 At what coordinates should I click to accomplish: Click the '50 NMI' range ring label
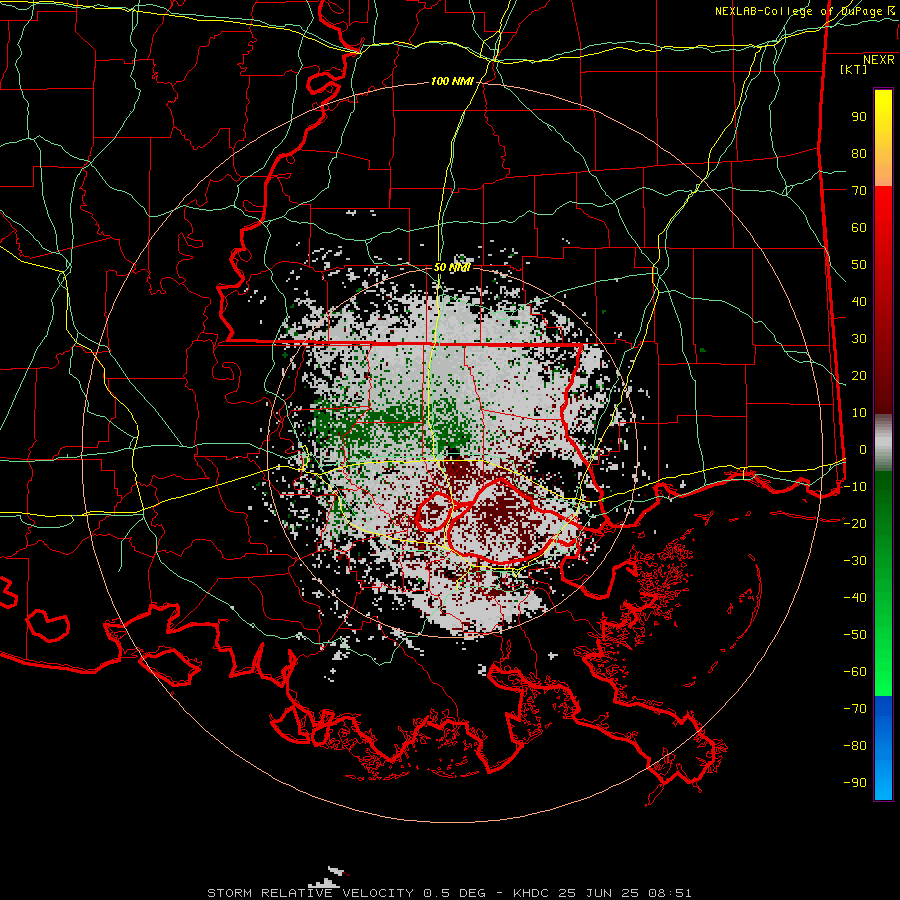[452, 267]
